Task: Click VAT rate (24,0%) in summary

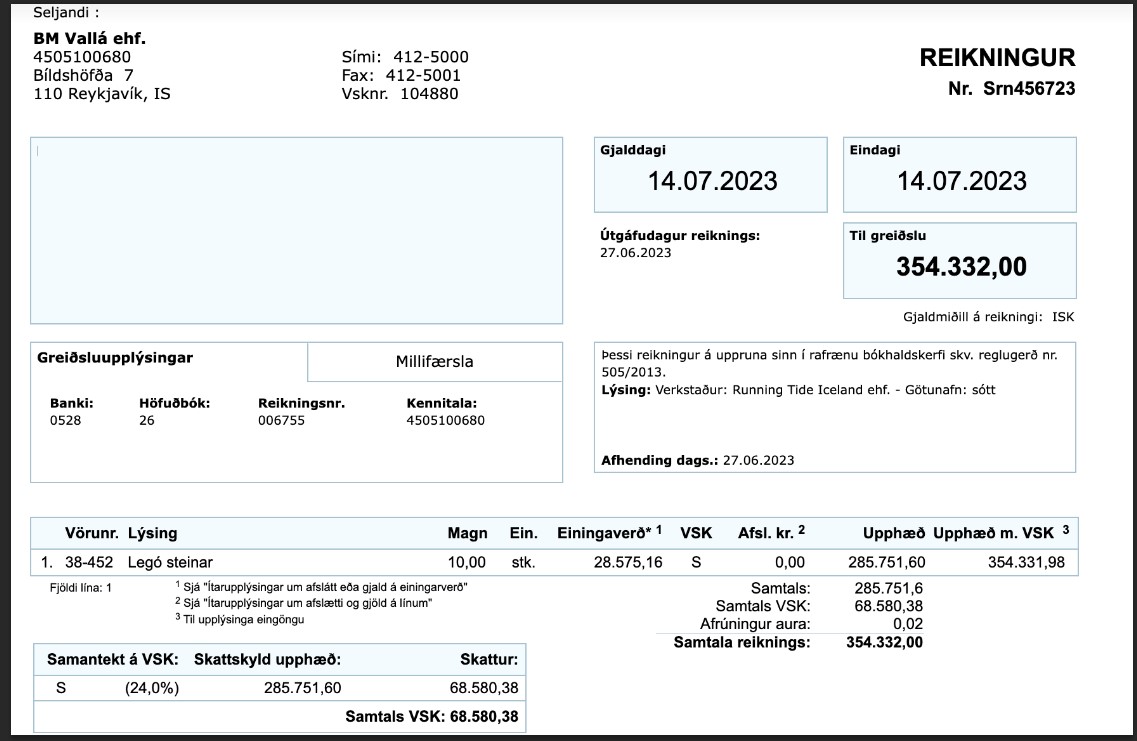Action: 152,688
